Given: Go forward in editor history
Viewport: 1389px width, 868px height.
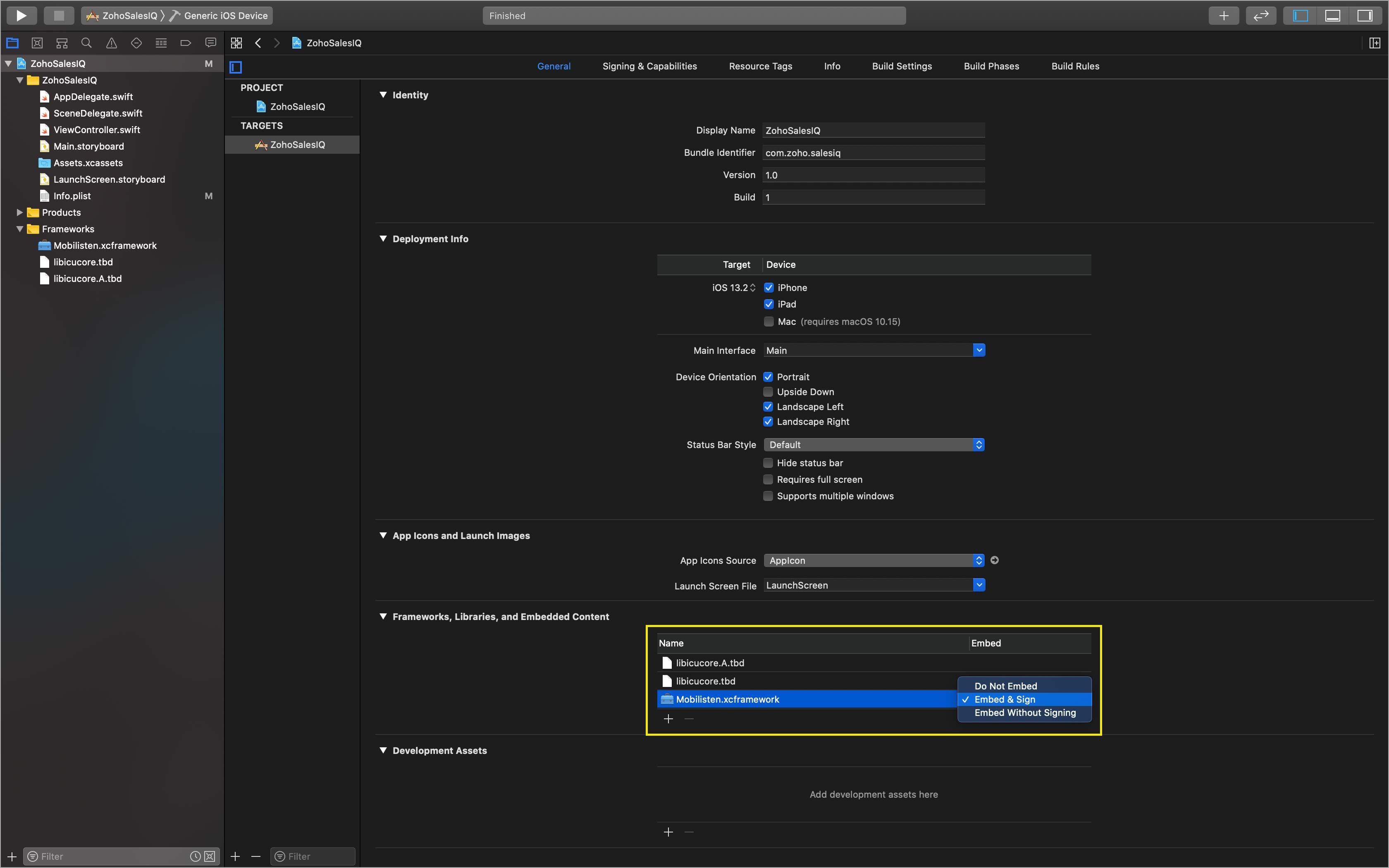Looking at the screenshot, I should pos(277,43).
